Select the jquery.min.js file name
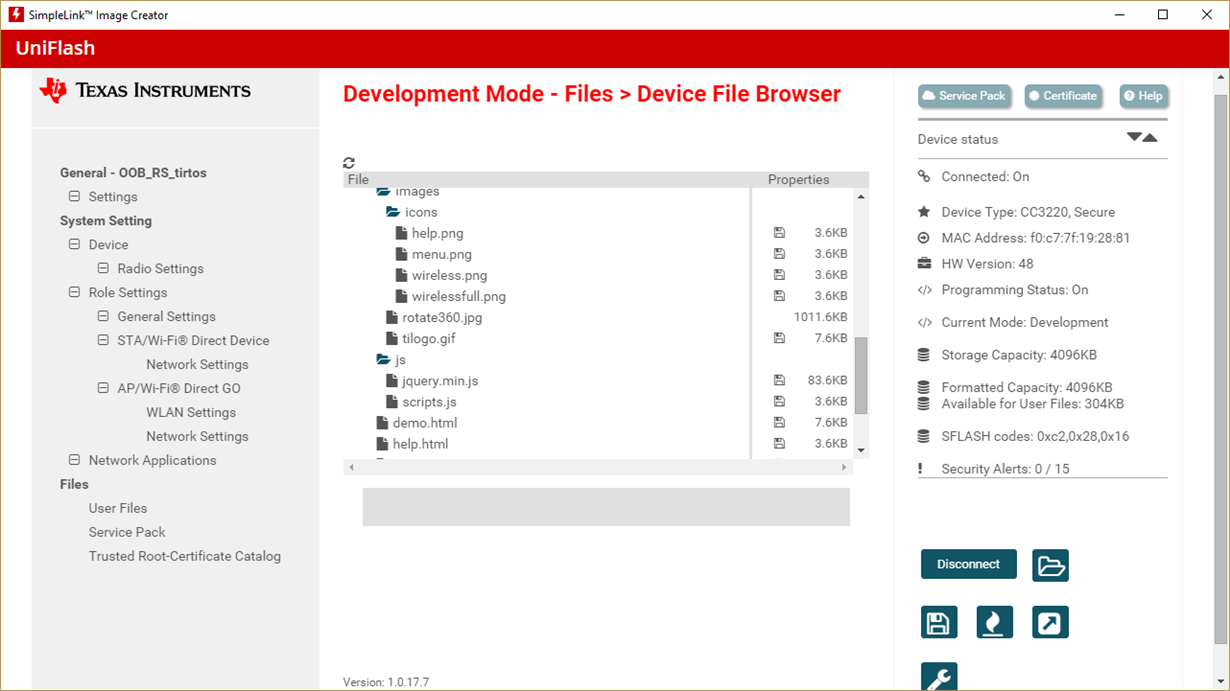Screen dimensions: 1230x691 click(440, 380)
